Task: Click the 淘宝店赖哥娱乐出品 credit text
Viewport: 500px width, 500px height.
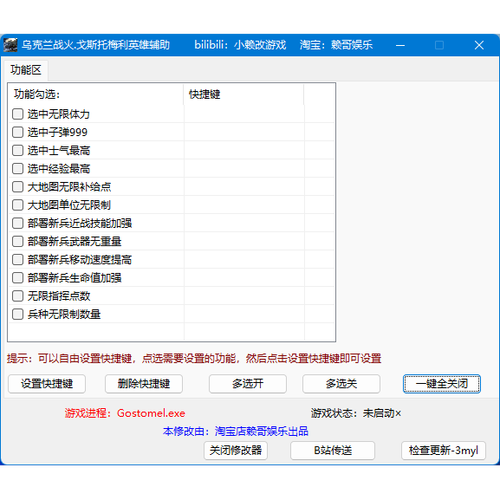Action: tap(261, 431)
